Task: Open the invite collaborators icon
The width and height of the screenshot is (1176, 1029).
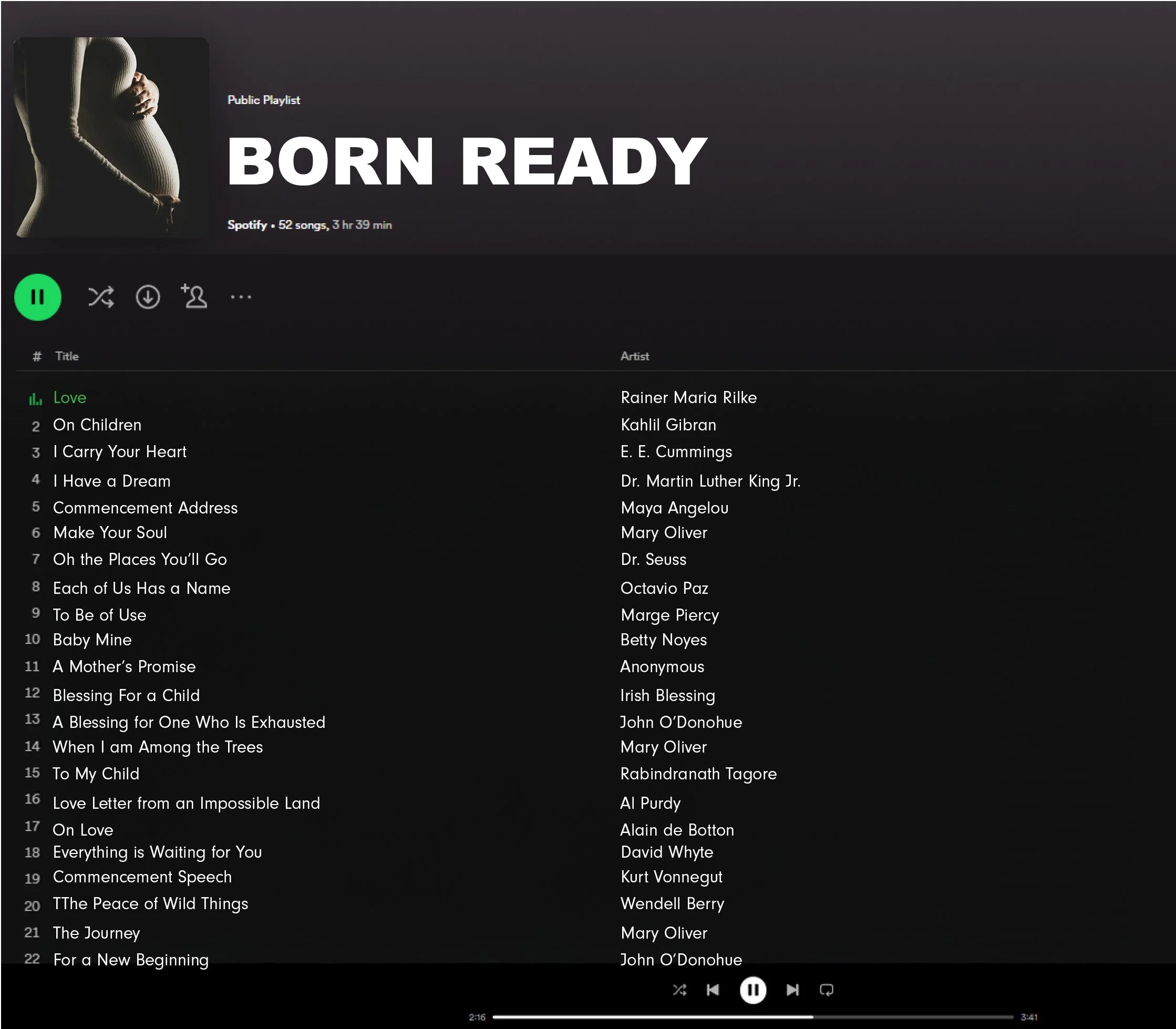Action: 194,297
